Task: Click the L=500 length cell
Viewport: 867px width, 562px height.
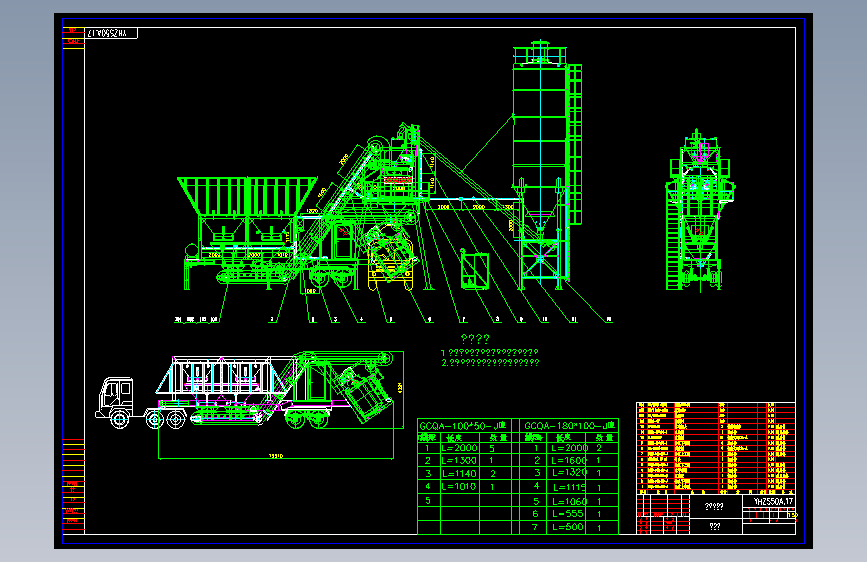Action: (x=568, y=527)
